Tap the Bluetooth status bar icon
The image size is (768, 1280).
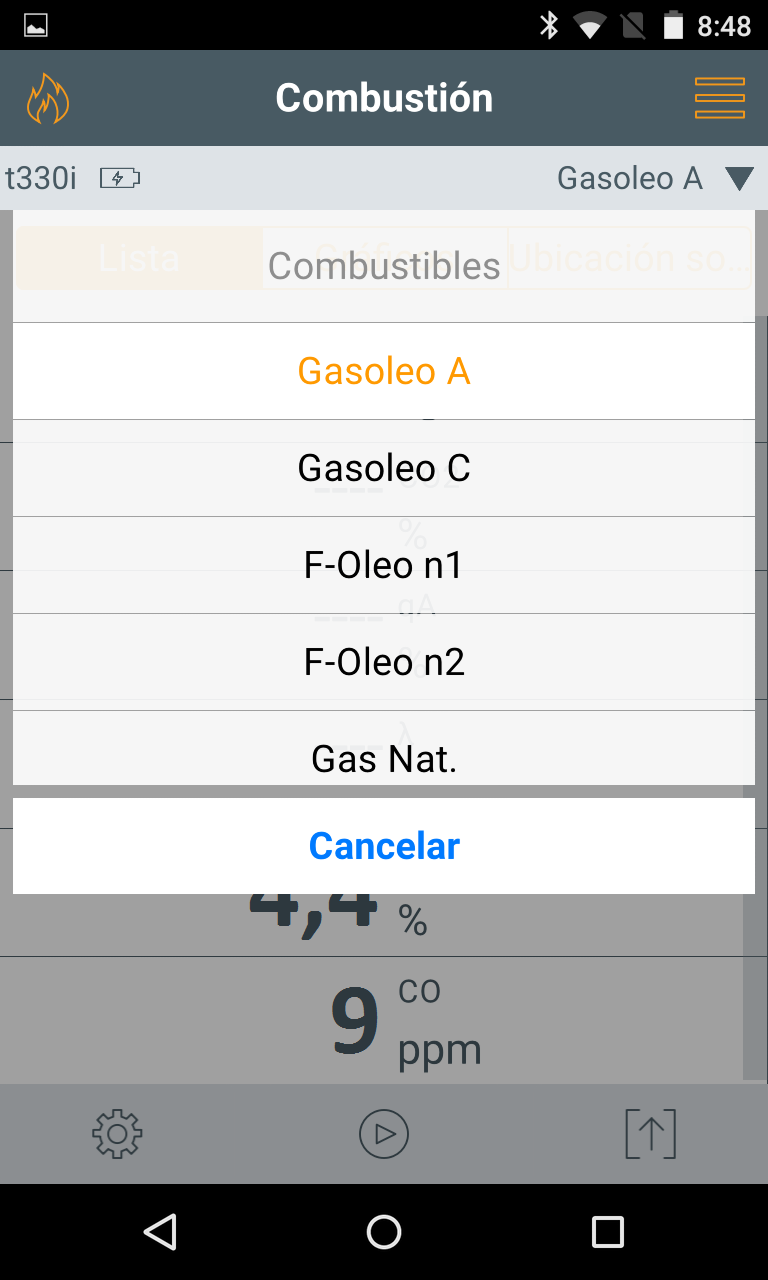pos(549,25)
